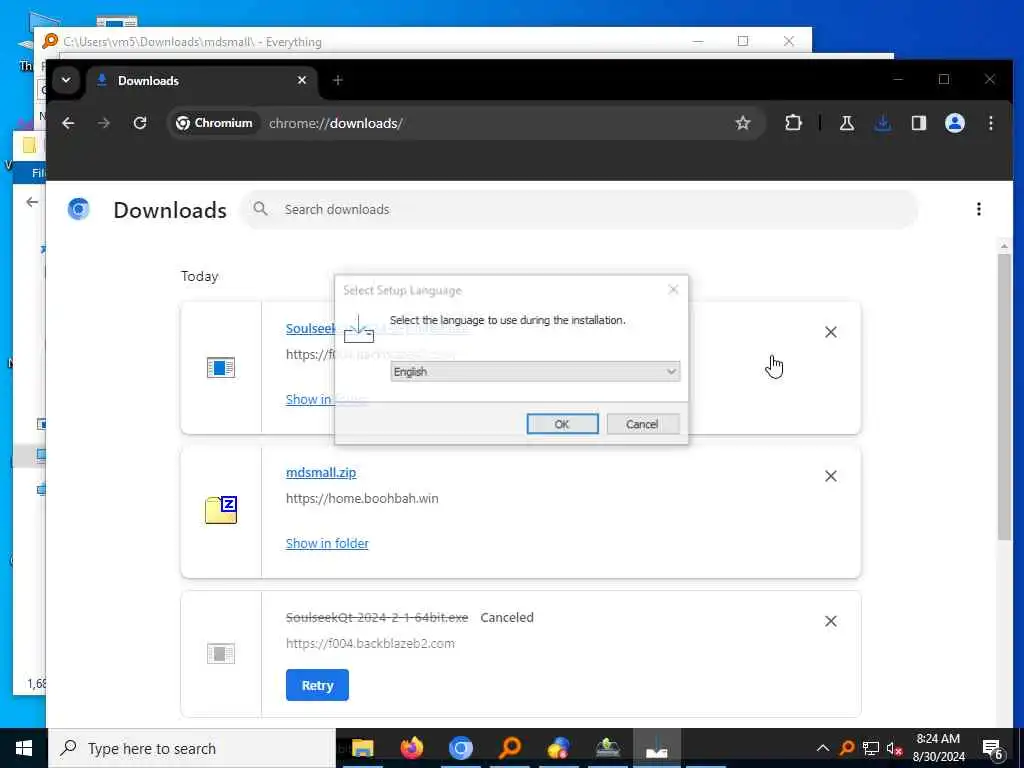
Task: Open Firefox from the taskbar
Action: 411,748
